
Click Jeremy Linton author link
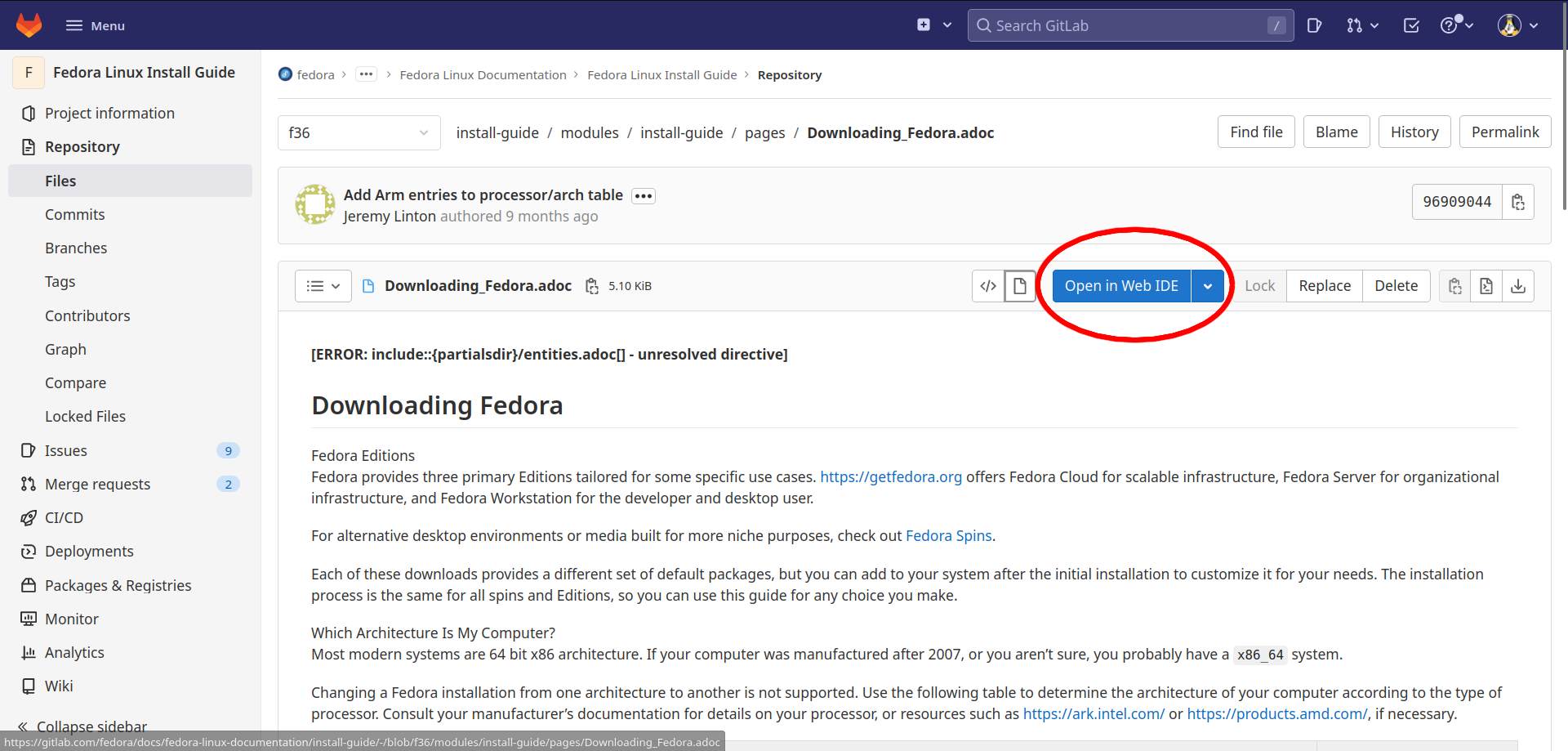390,216
